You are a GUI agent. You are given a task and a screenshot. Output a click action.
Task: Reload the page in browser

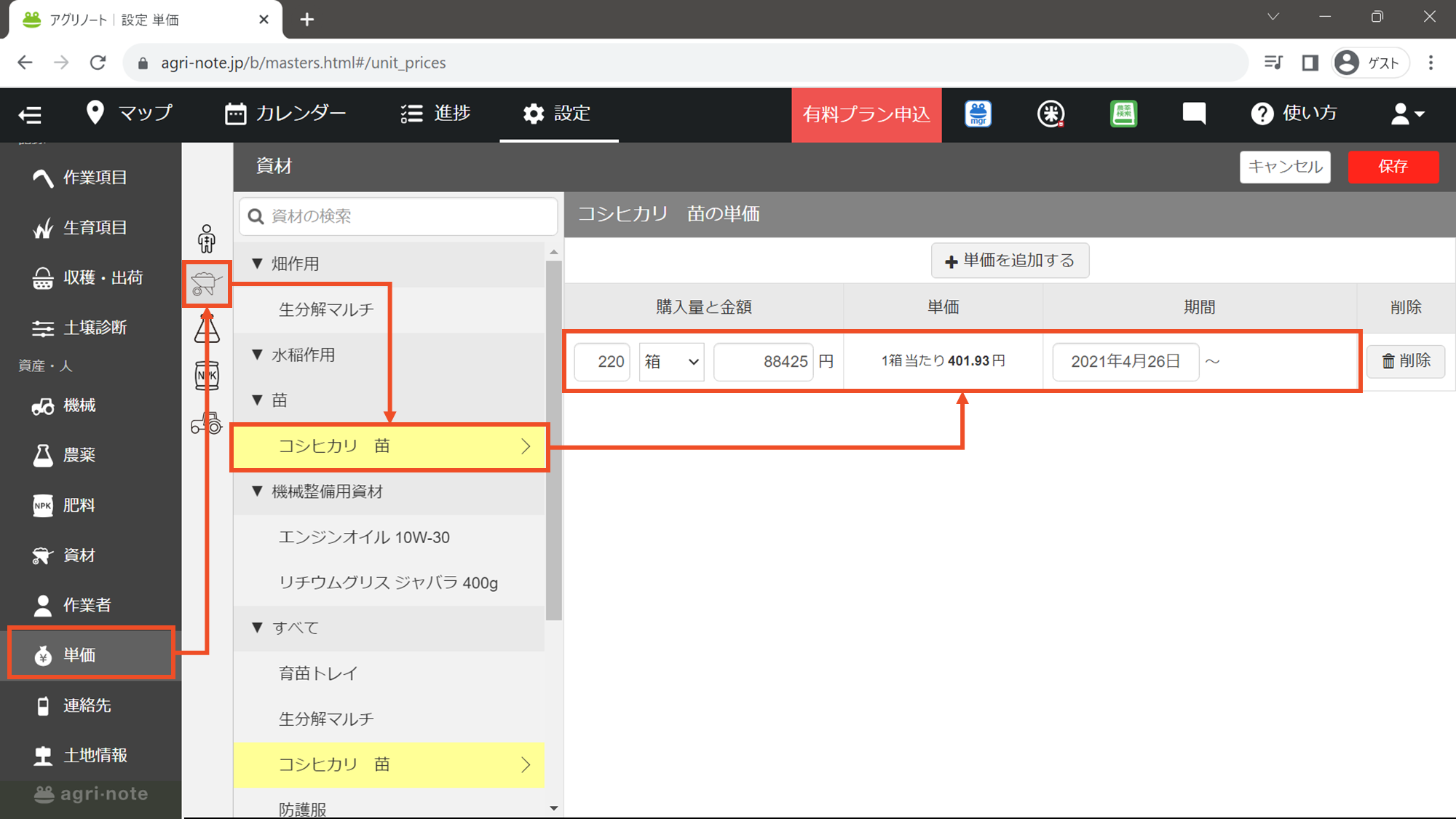point(98,63)
